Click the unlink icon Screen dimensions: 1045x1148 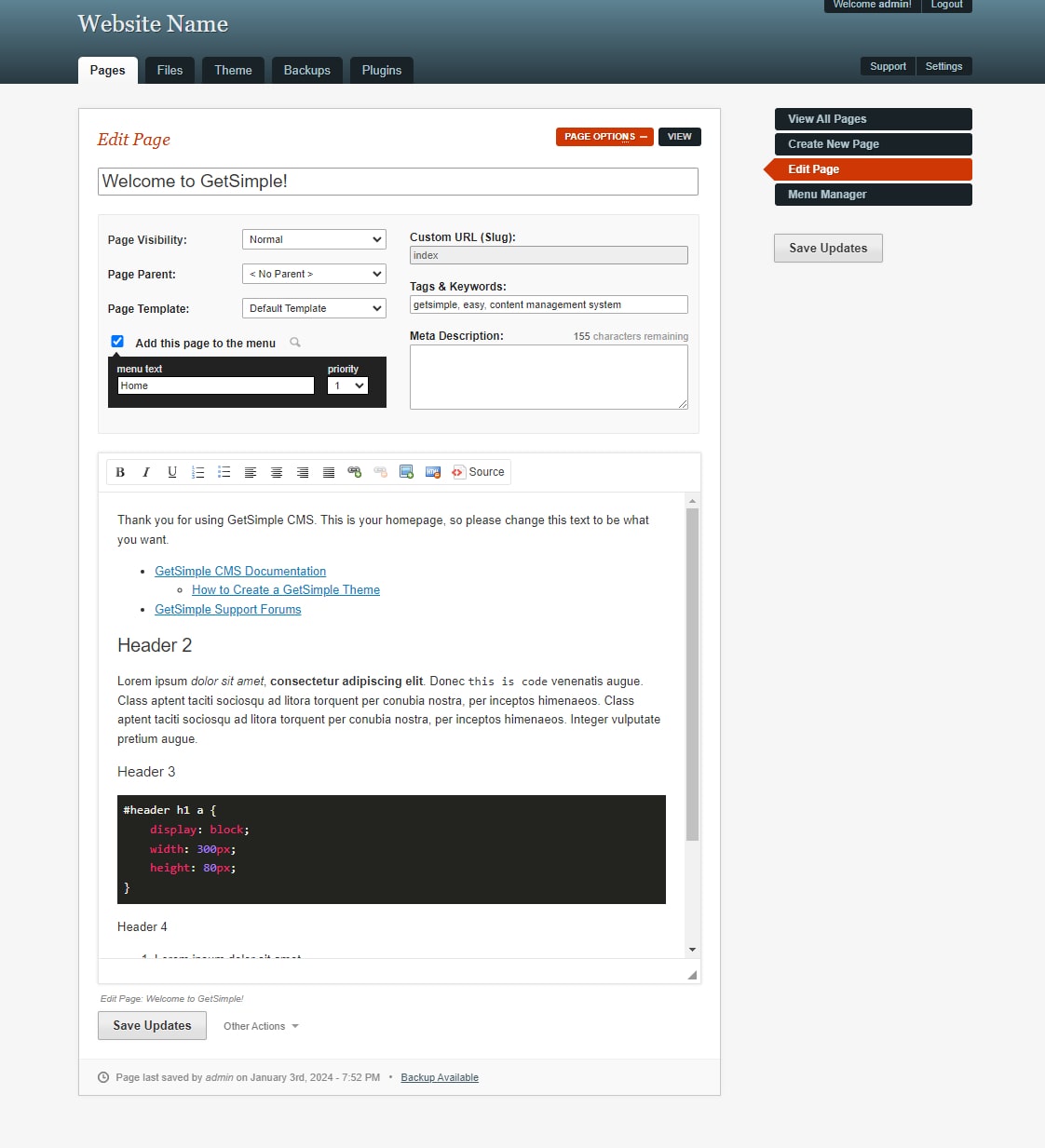(381, 472)
